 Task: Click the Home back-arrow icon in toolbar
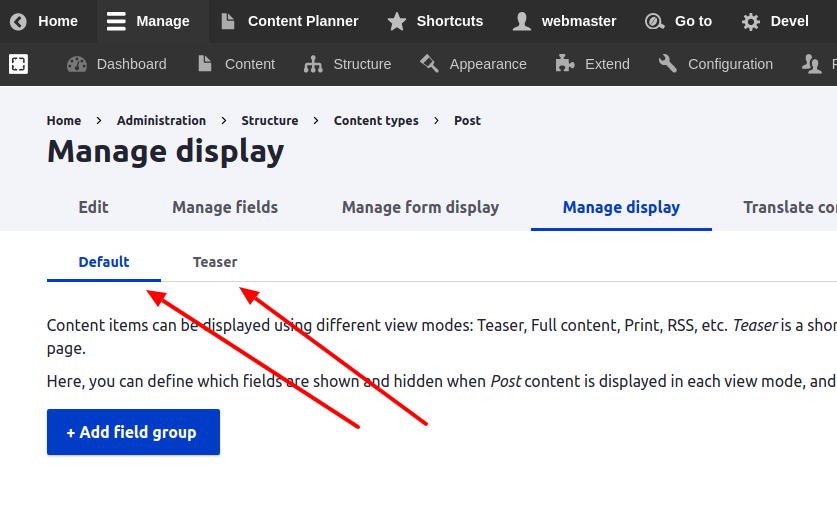[19, 21]
